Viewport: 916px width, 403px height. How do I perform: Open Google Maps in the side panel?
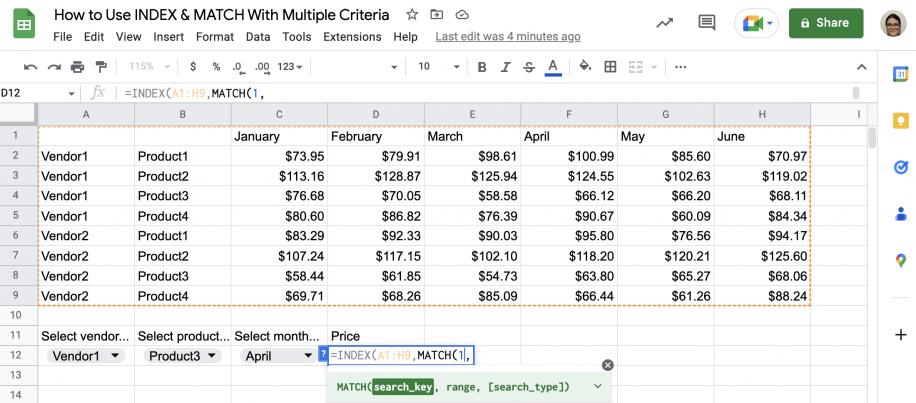coord(900,260)
